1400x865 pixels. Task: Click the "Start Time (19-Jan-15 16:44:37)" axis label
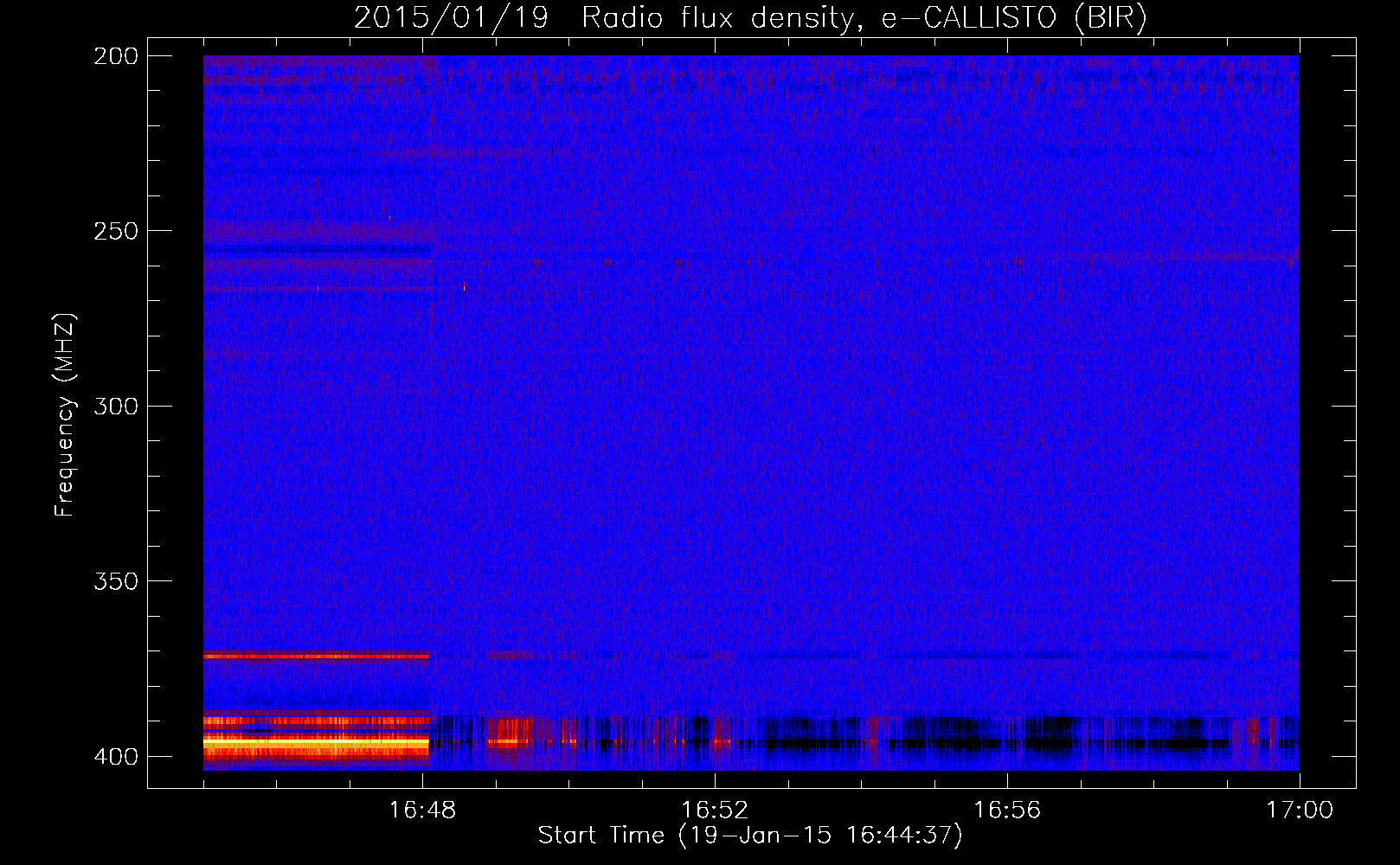click(750, 836)
